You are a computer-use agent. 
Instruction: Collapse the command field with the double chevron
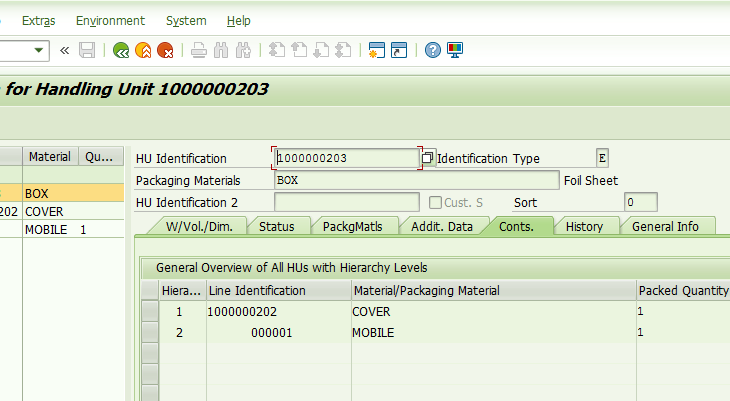click(64, 50)
